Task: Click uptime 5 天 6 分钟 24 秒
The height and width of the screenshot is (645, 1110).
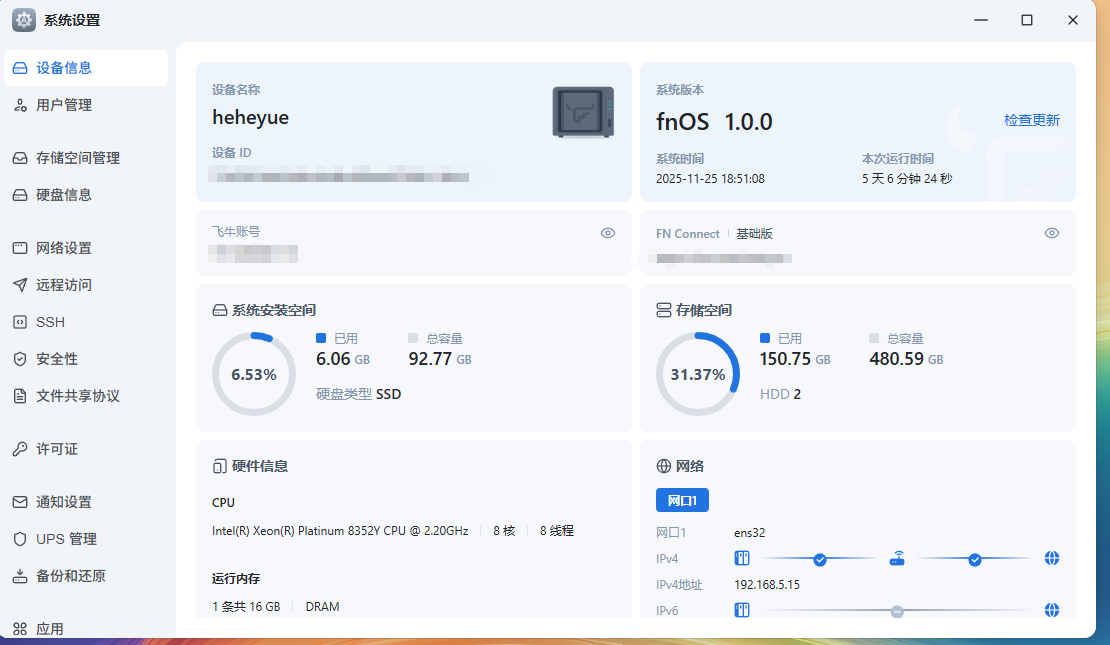Action: [x=907, y=178]
